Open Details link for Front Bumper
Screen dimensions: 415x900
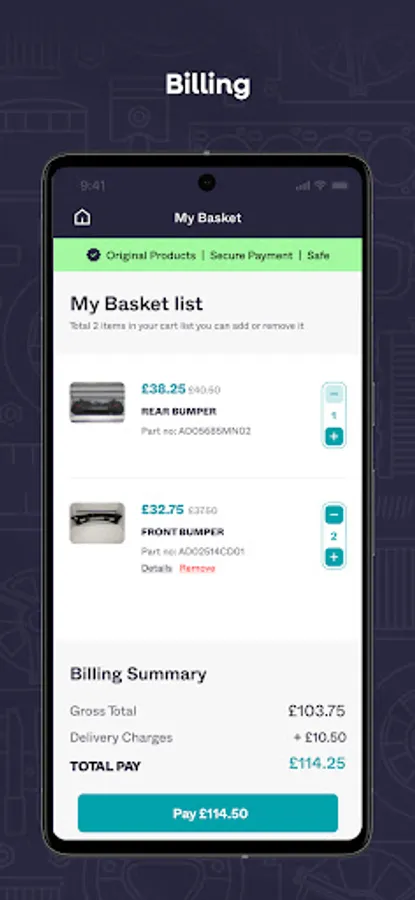pyautogui.click(x=157, y=568)
